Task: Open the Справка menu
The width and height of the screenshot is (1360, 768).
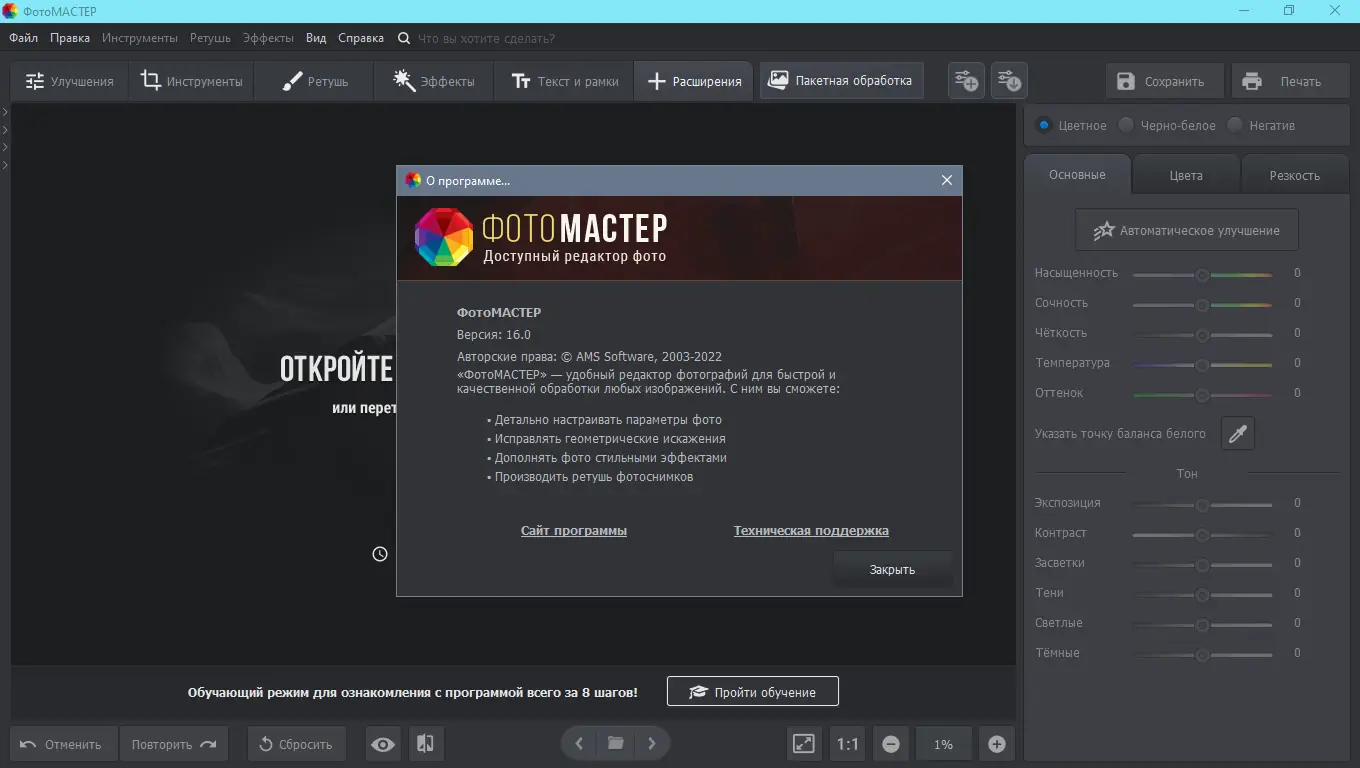Action: click(361, 38)
